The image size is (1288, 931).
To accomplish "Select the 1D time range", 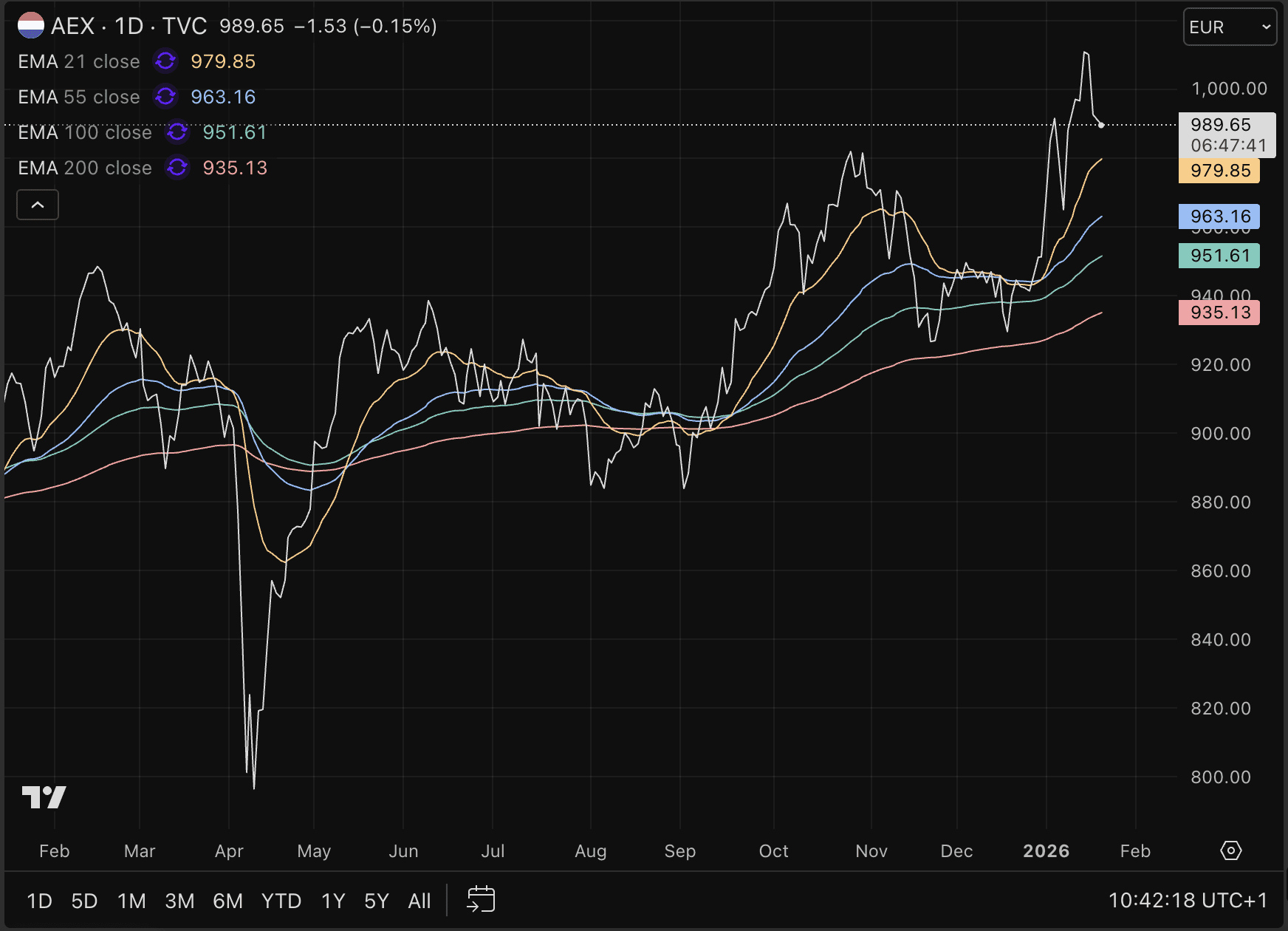I will pyautogui.click(x=40, y=901).
